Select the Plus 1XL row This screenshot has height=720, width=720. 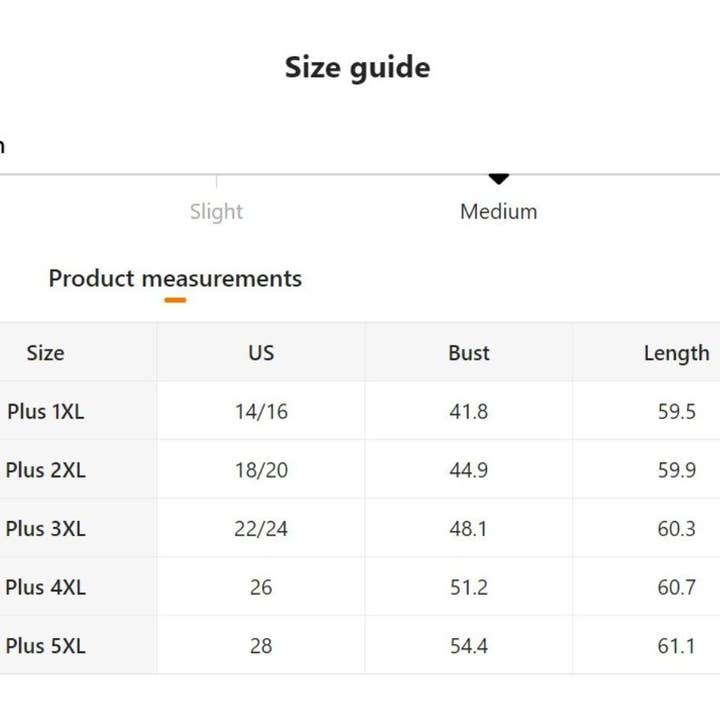click(45, 411)
